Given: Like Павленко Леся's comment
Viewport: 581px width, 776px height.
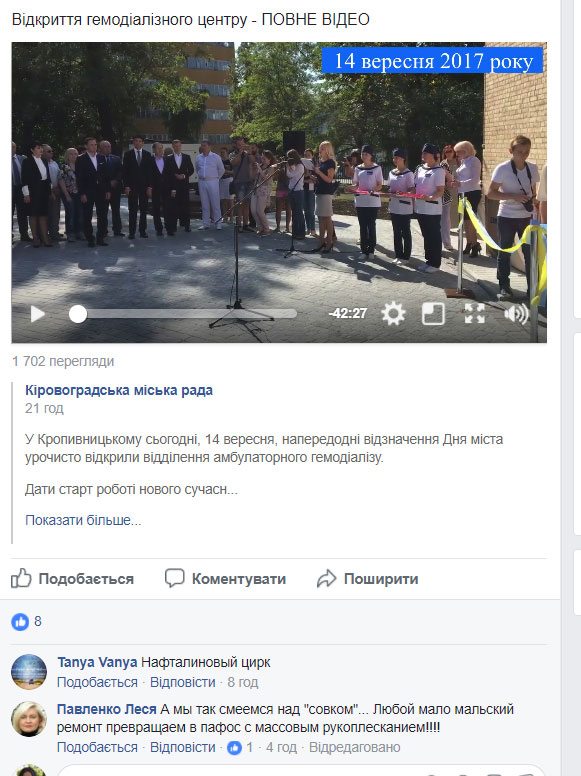Looking at the screenshot, I should pyautogui.click(x=97, y=747).
